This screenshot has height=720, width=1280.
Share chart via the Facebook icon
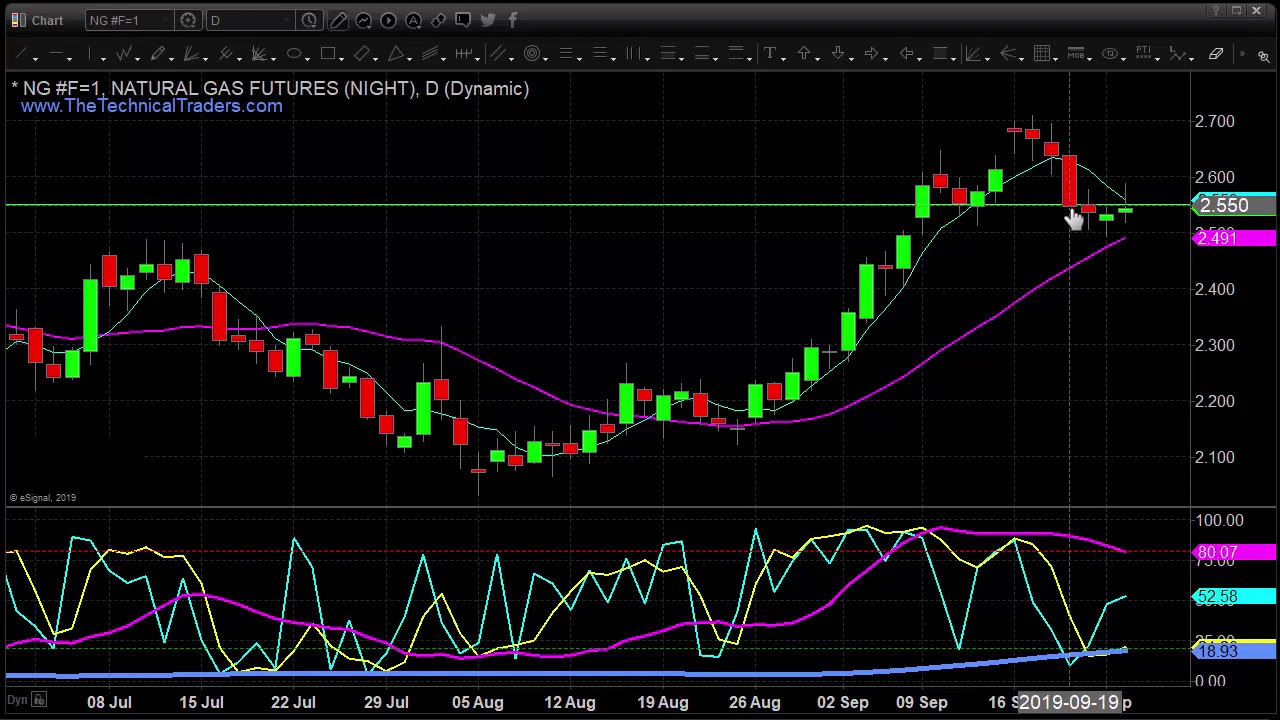(512, 20)
